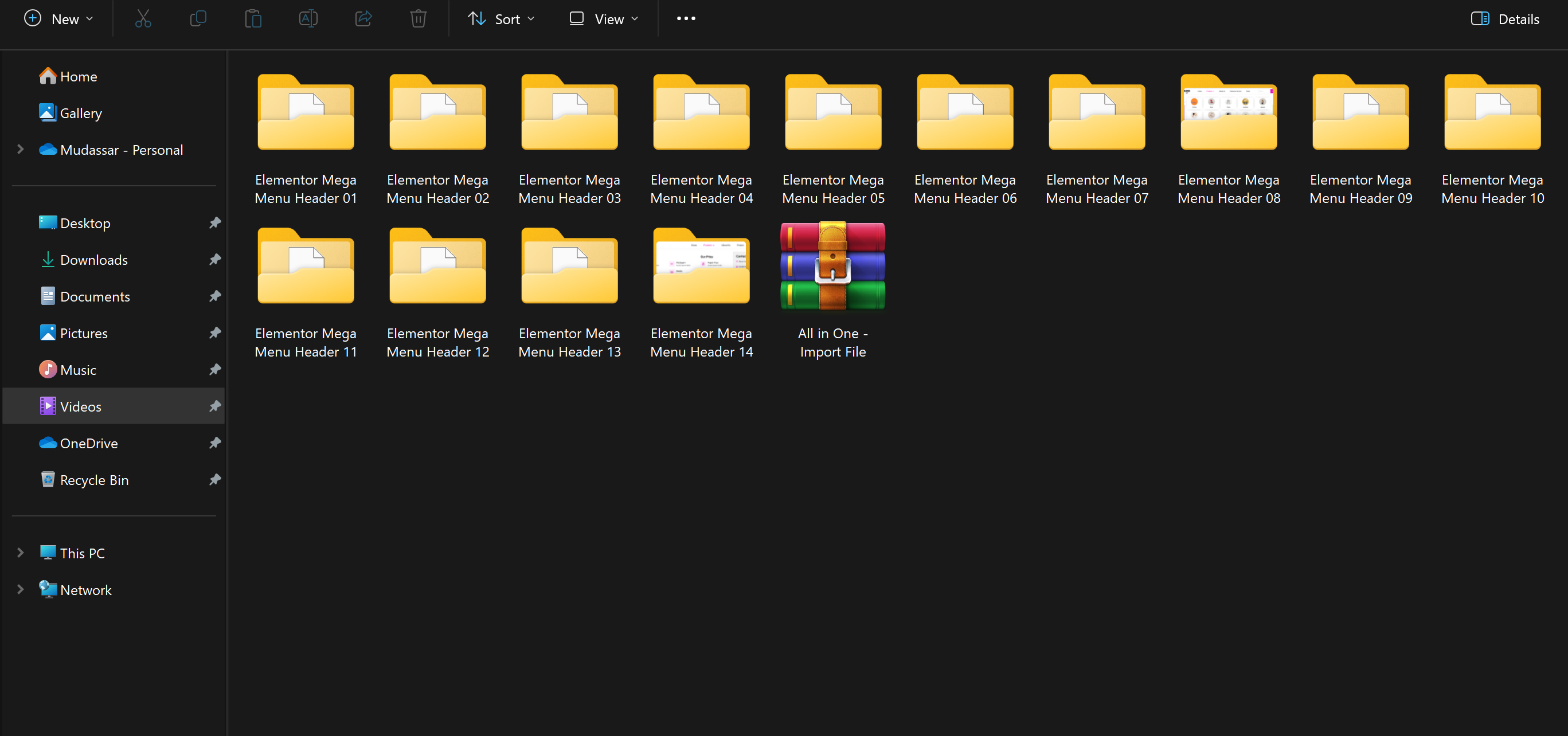Select folder Elementor Mega Menu Header 06
Viewport: 1568px width, 736px height.
[965, 139]
